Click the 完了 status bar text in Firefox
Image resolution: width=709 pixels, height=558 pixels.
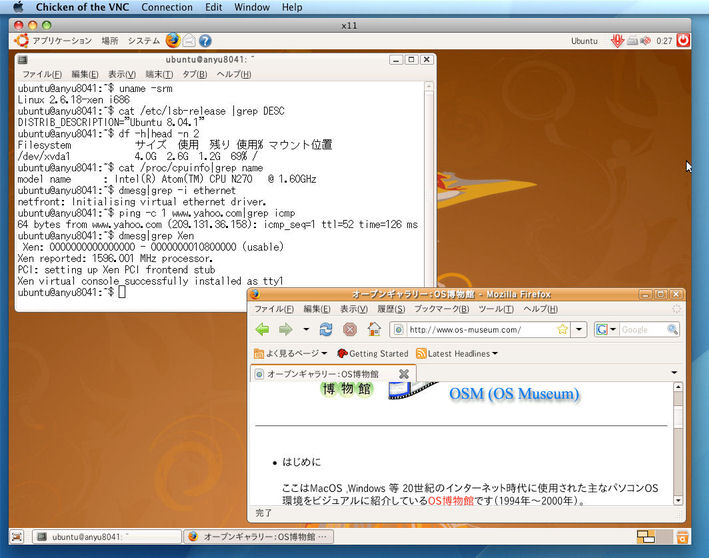point(264,513)
